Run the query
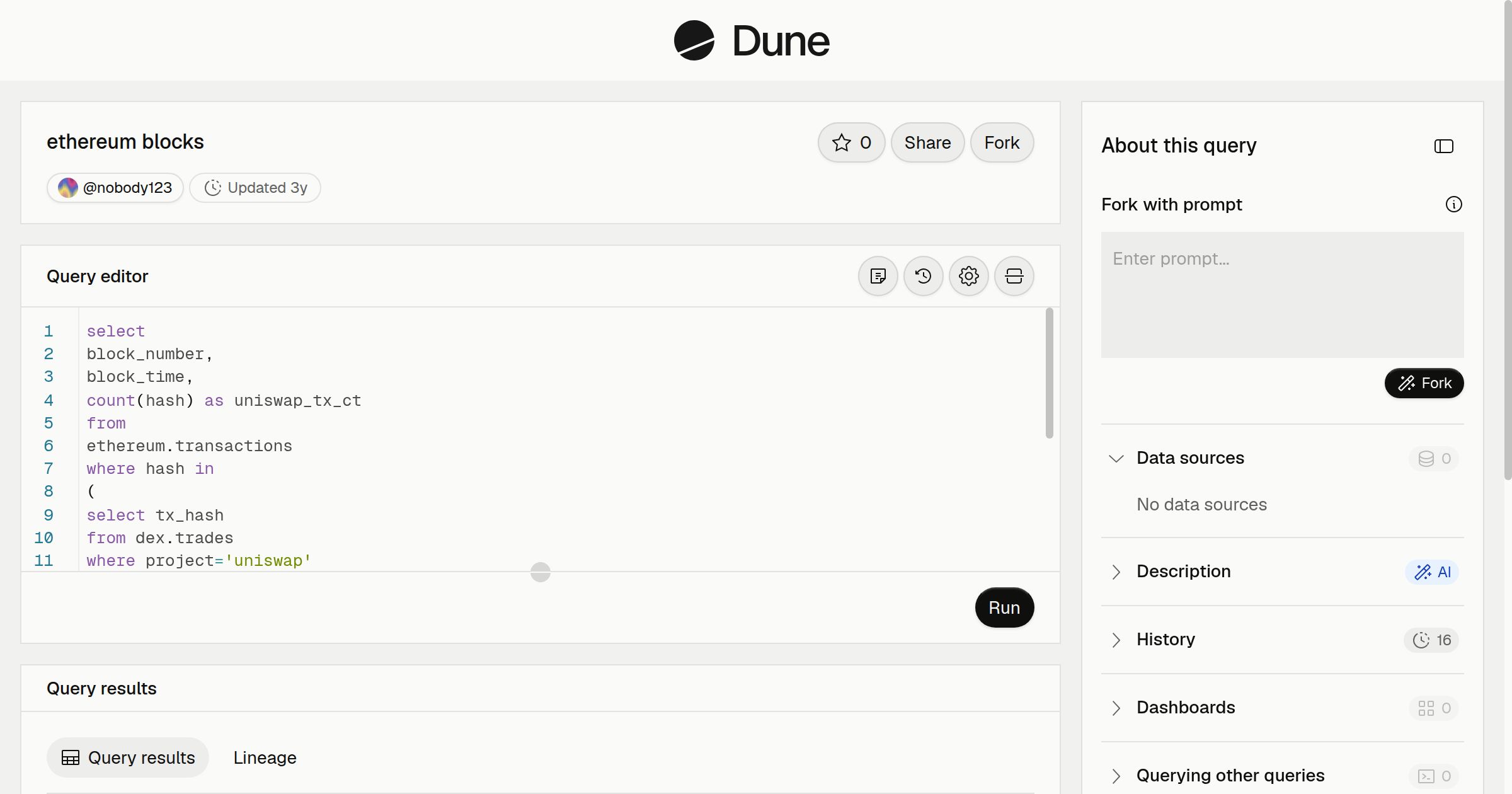Image resolution: width=1512 pixels, height=794 pixels. click(x=1004, y=607)
